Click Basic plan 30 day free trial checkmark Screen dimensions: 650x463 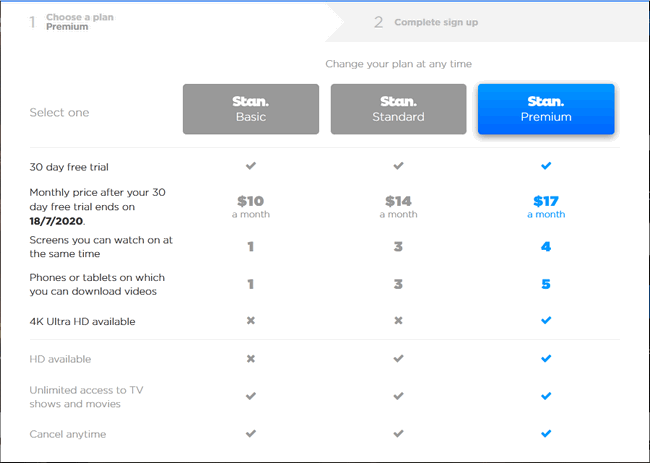coord(251,166)
